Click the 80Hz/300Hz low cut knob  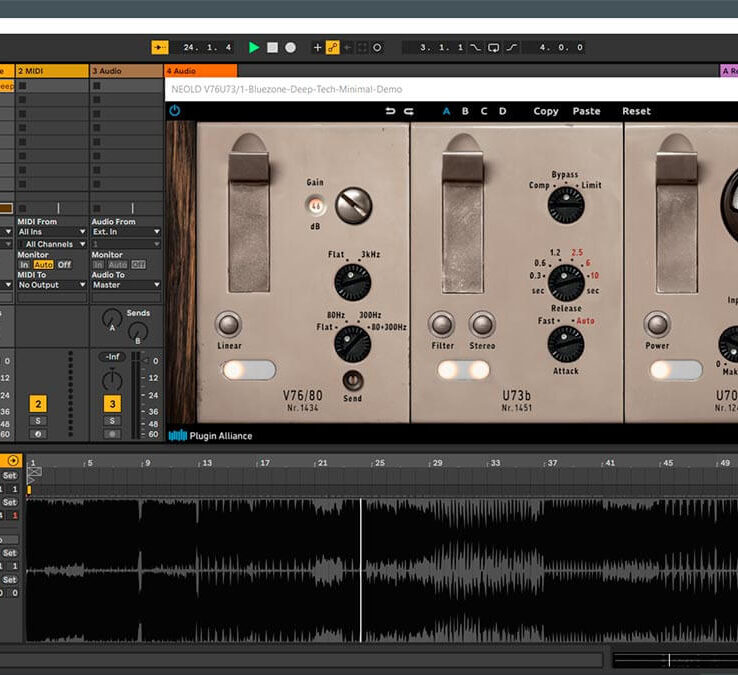(x=353, y=344)
